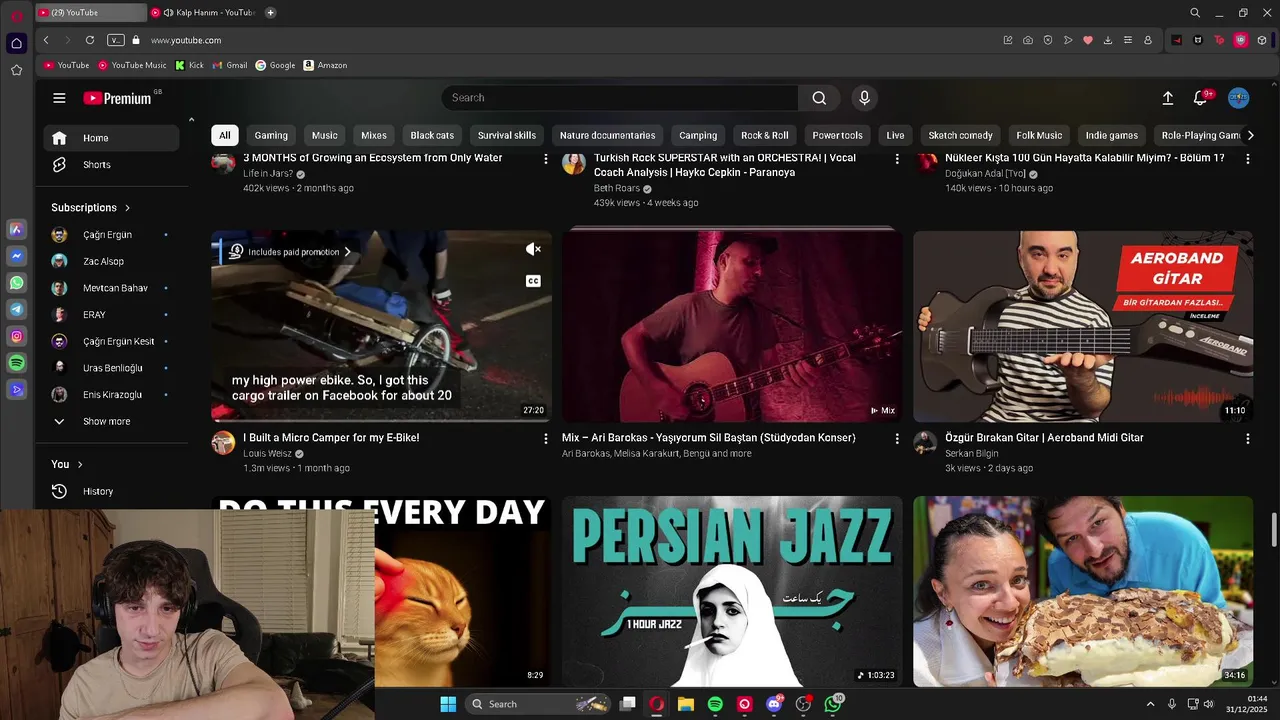Image resolution: width=1280 pixels, height=720 pixels.
Task: Open Aeroband Gitar video thumbnail
Action: click(1083, 326)
